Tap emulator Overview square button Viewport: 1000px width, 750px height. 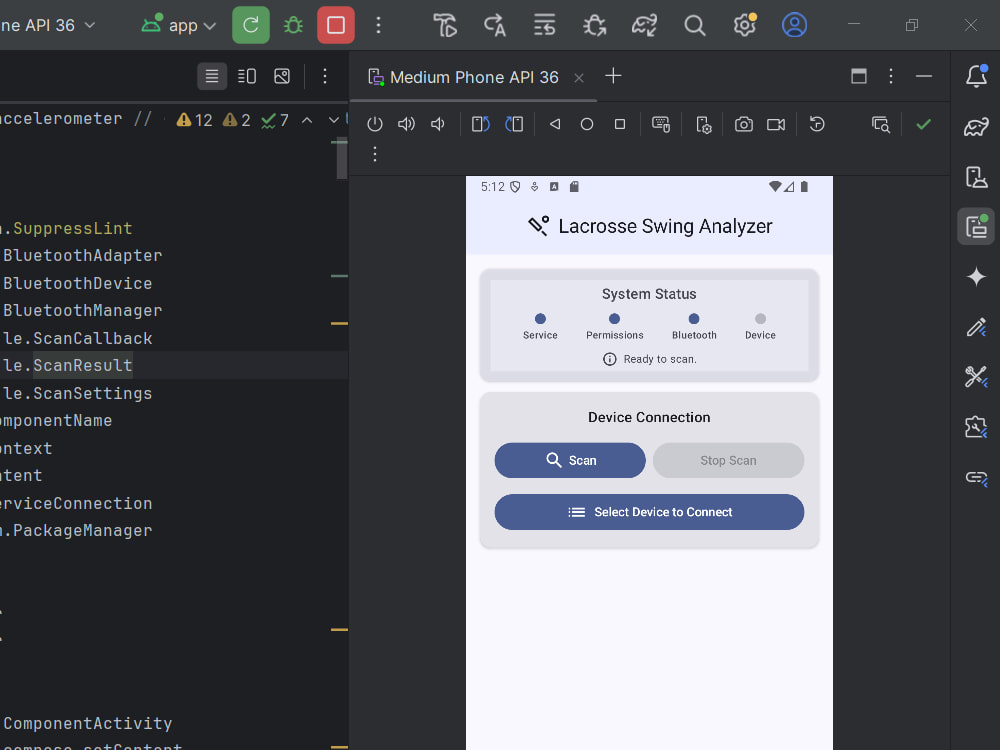tap(619, 124)
